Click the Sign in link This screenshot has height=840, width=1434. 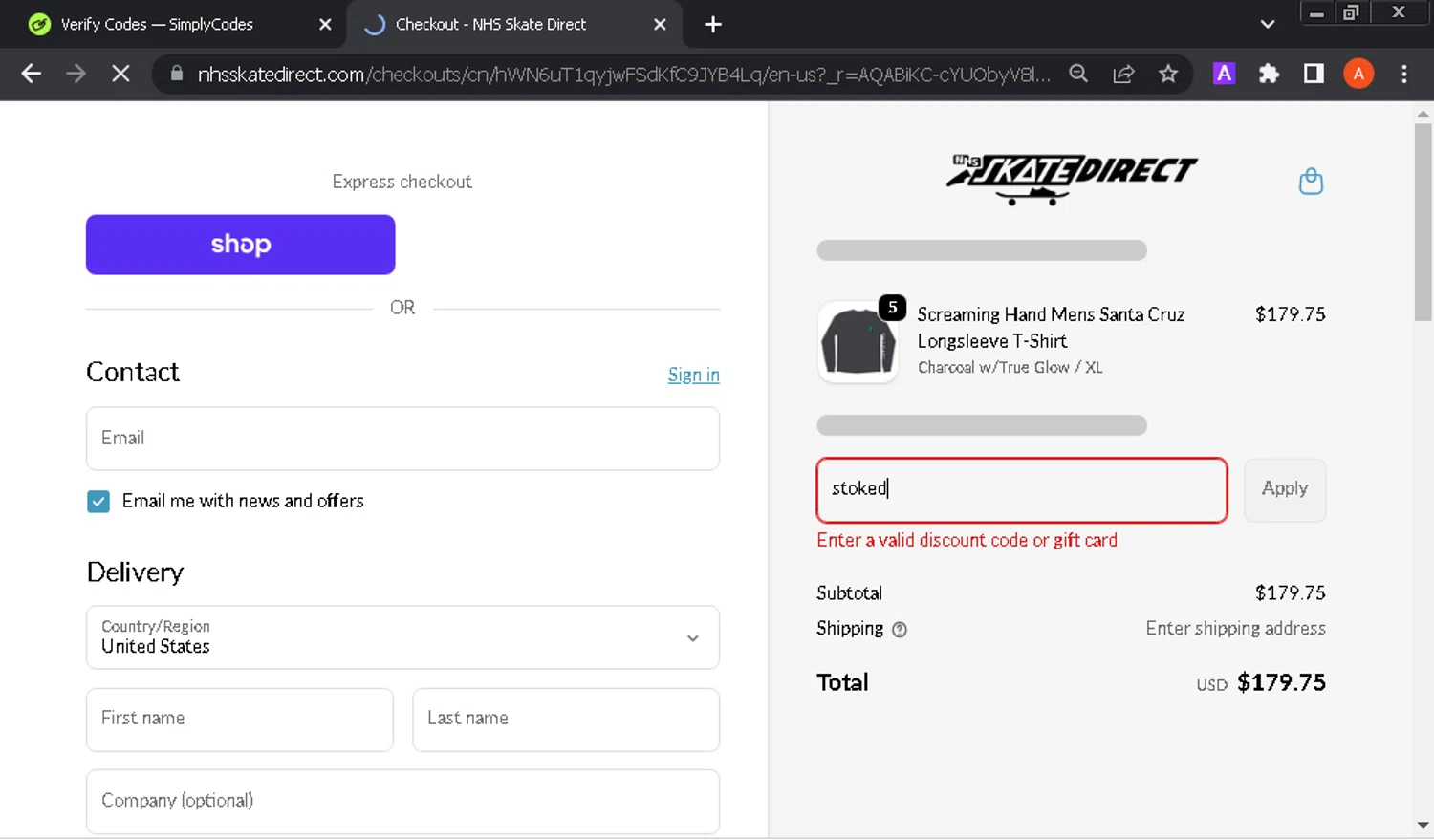pos(693,375)
